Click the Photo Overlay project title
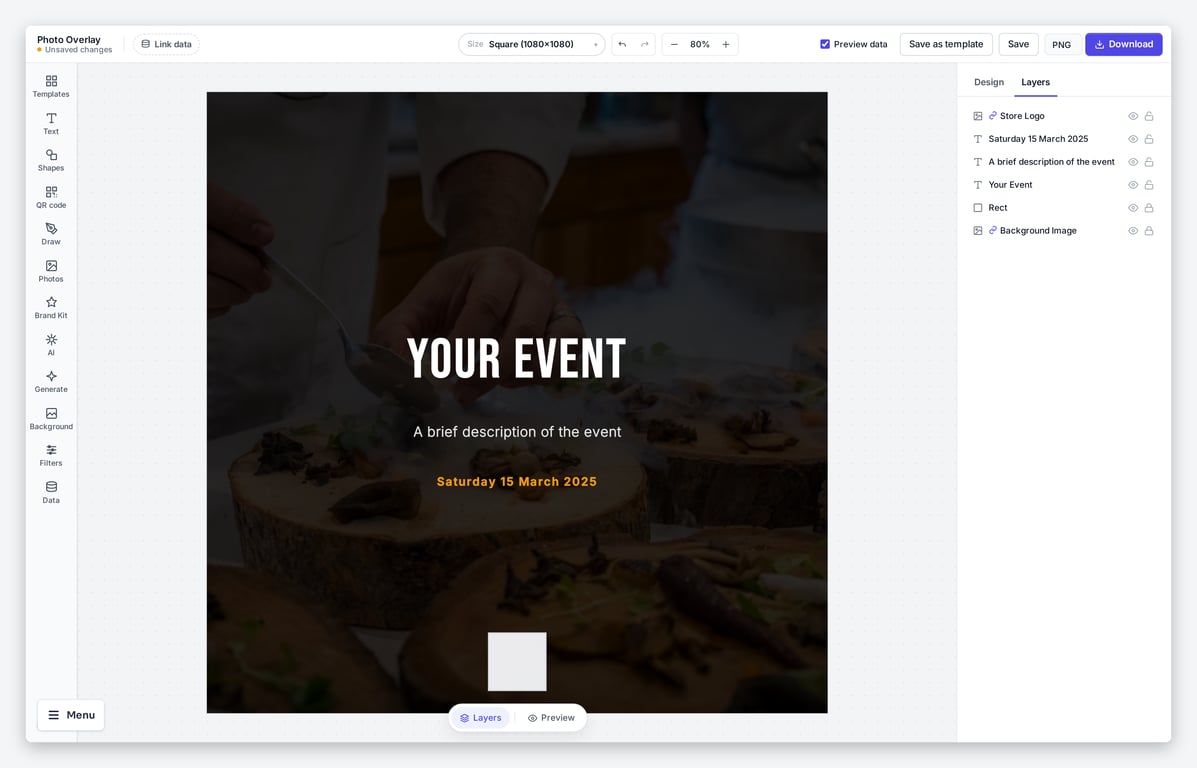 tap(69, 40)
